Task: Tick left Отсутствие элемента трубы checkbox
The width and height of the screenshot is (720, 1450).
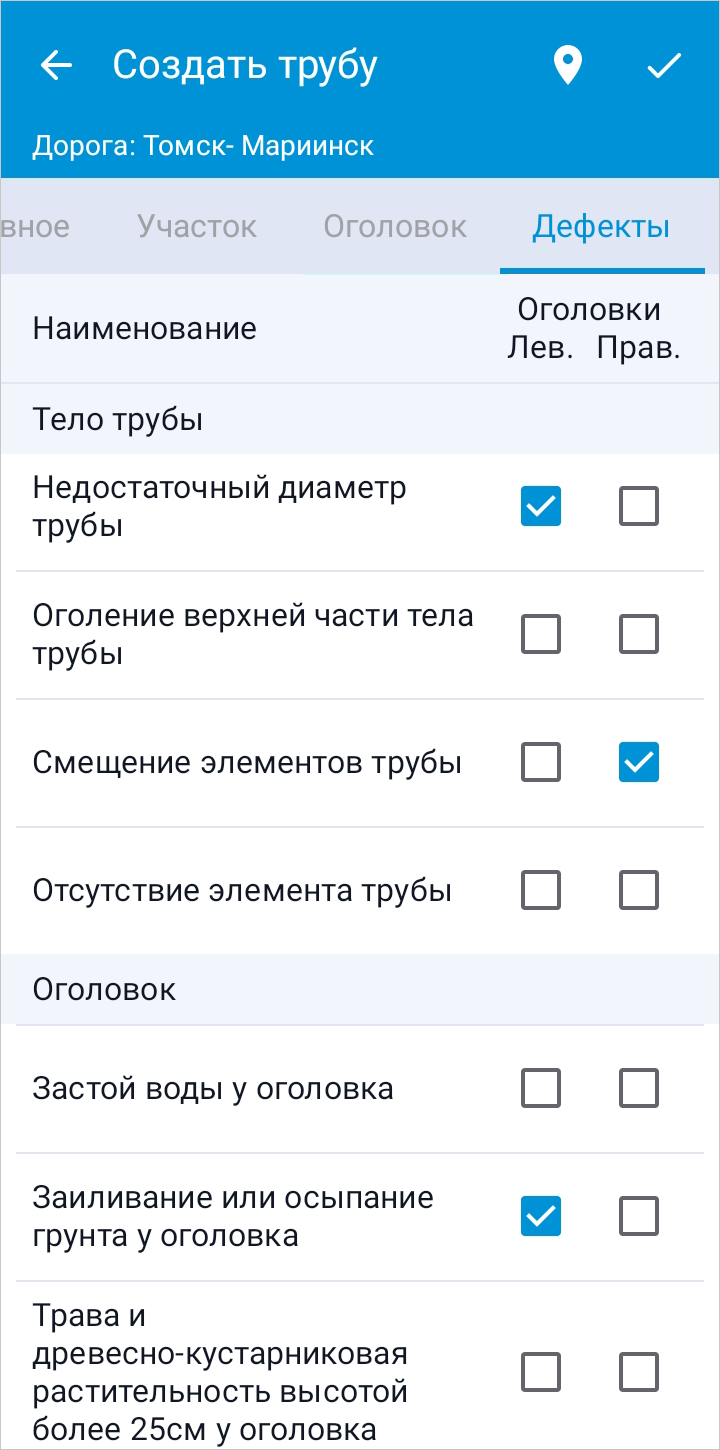Action: point(541,890)
